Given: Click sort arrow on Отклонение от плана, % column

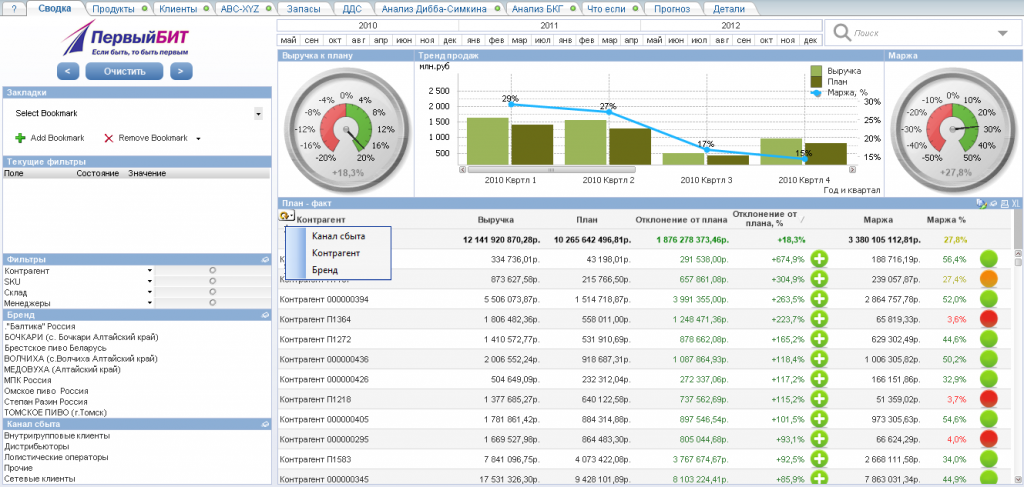Looking at the screenshot, I should pos(803,219).
